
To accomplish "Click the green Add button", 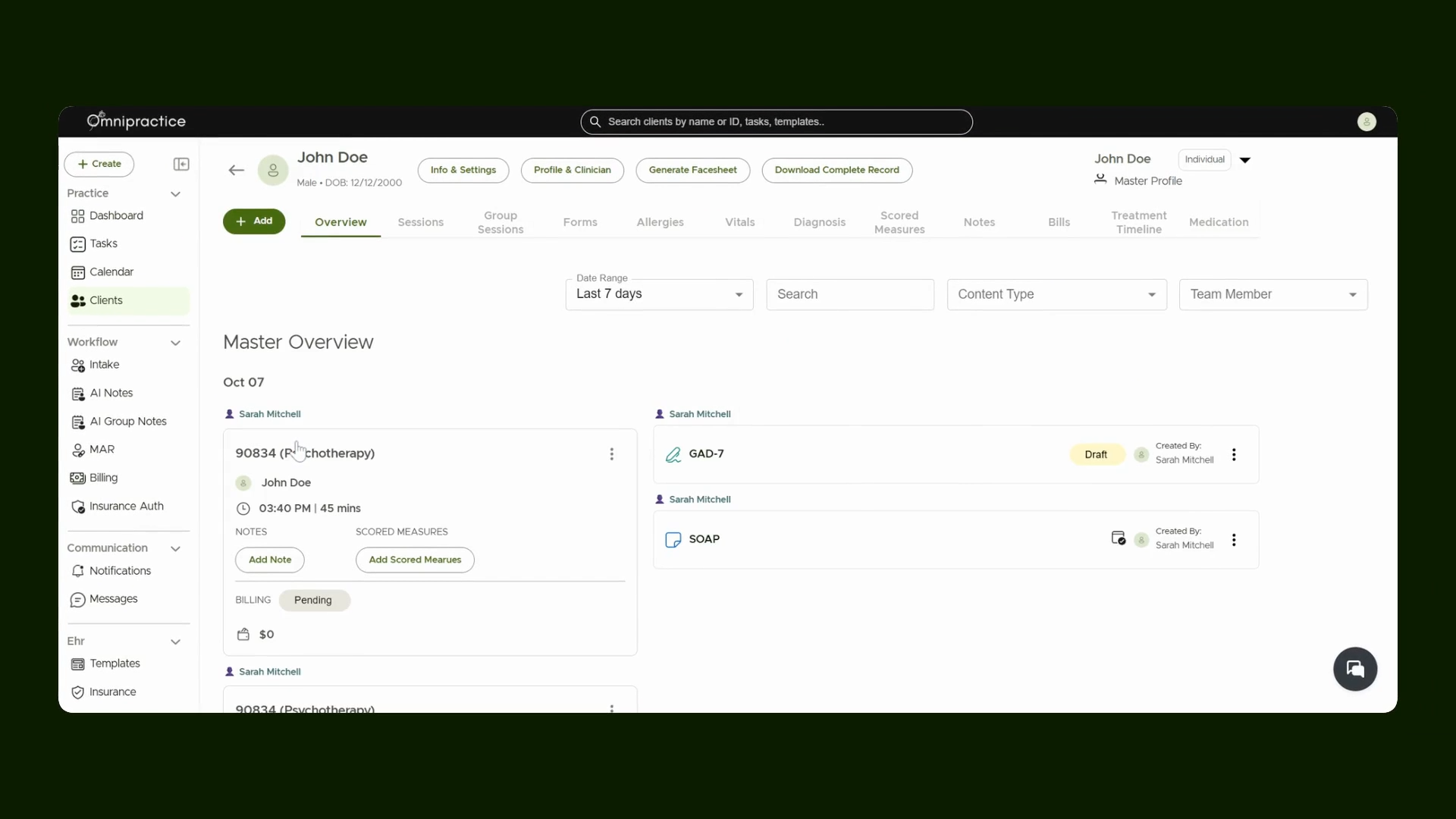I will [254, 221].
